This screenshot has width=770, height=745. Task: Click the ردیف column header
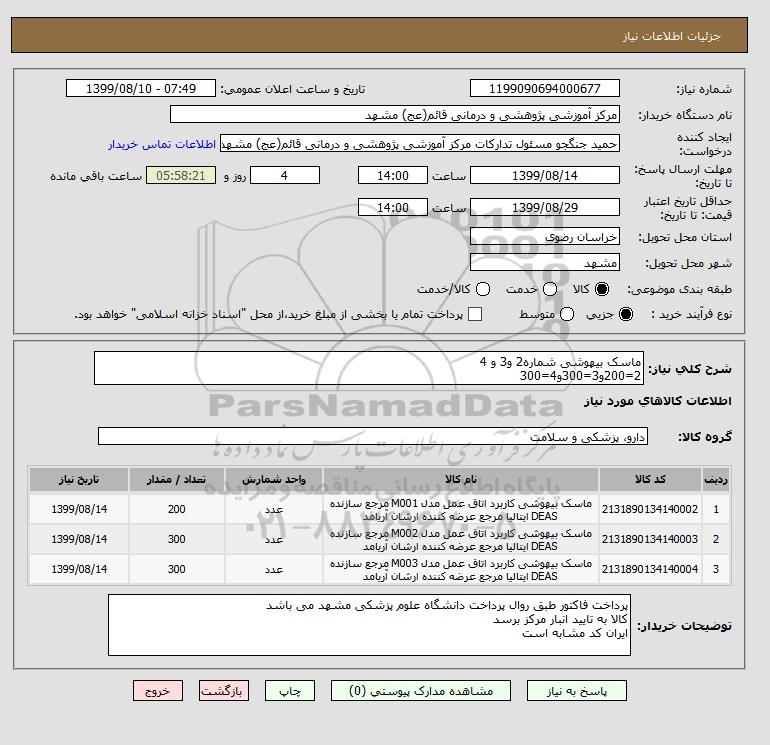[716, 479]
